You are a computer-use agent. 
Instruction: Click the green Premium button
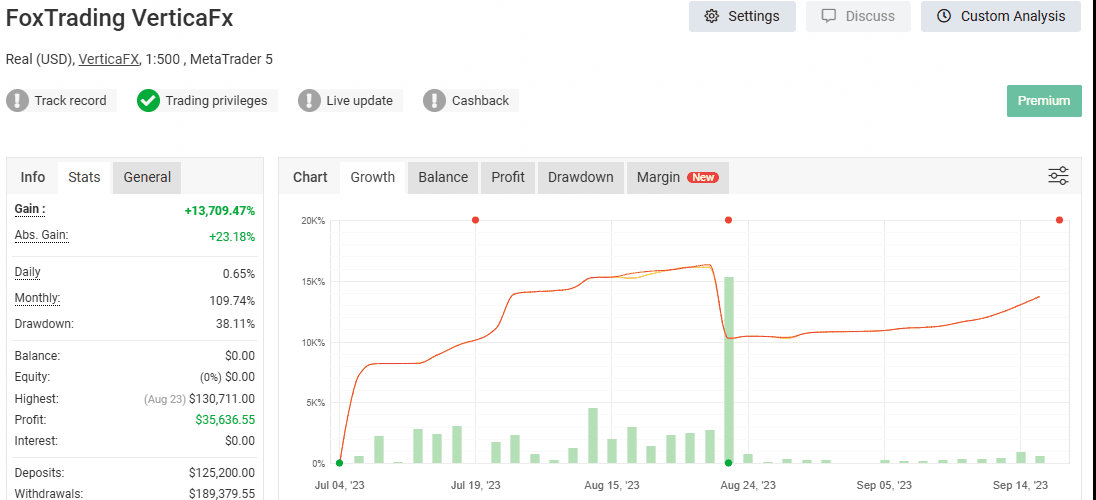tap(1044, 101)
